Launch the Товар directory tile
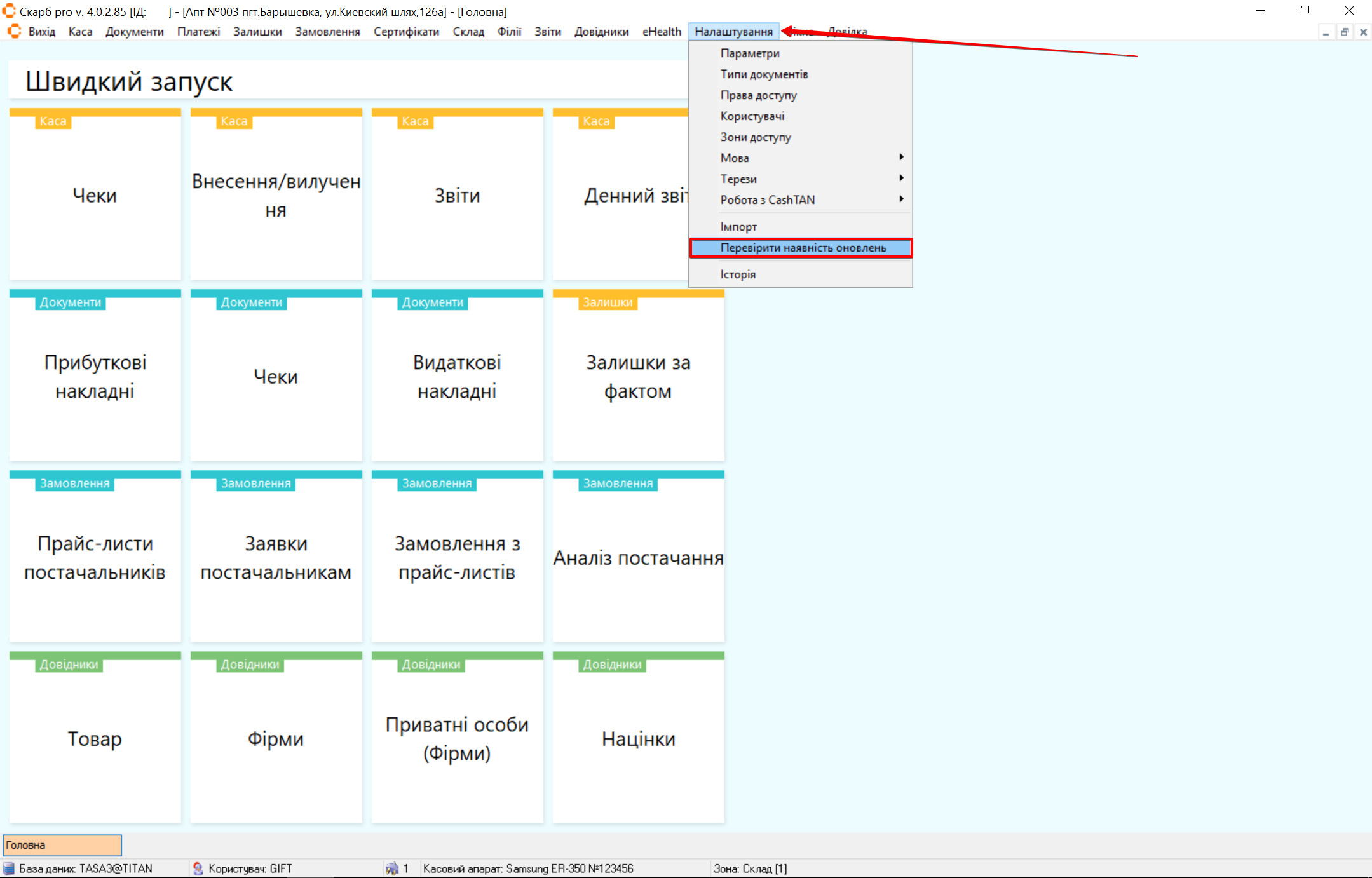Viewport: 1372px width, 878px height. [95, 738]
